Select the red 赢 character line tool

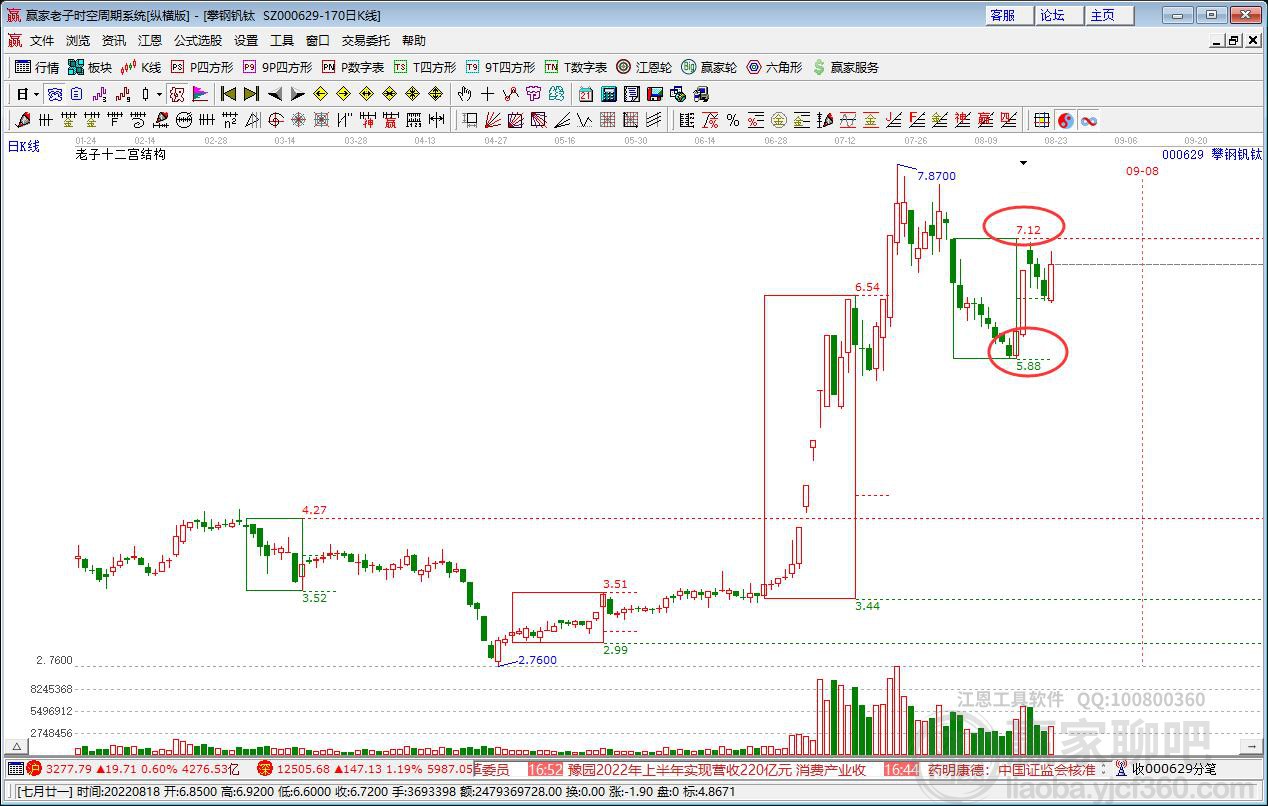984,120
